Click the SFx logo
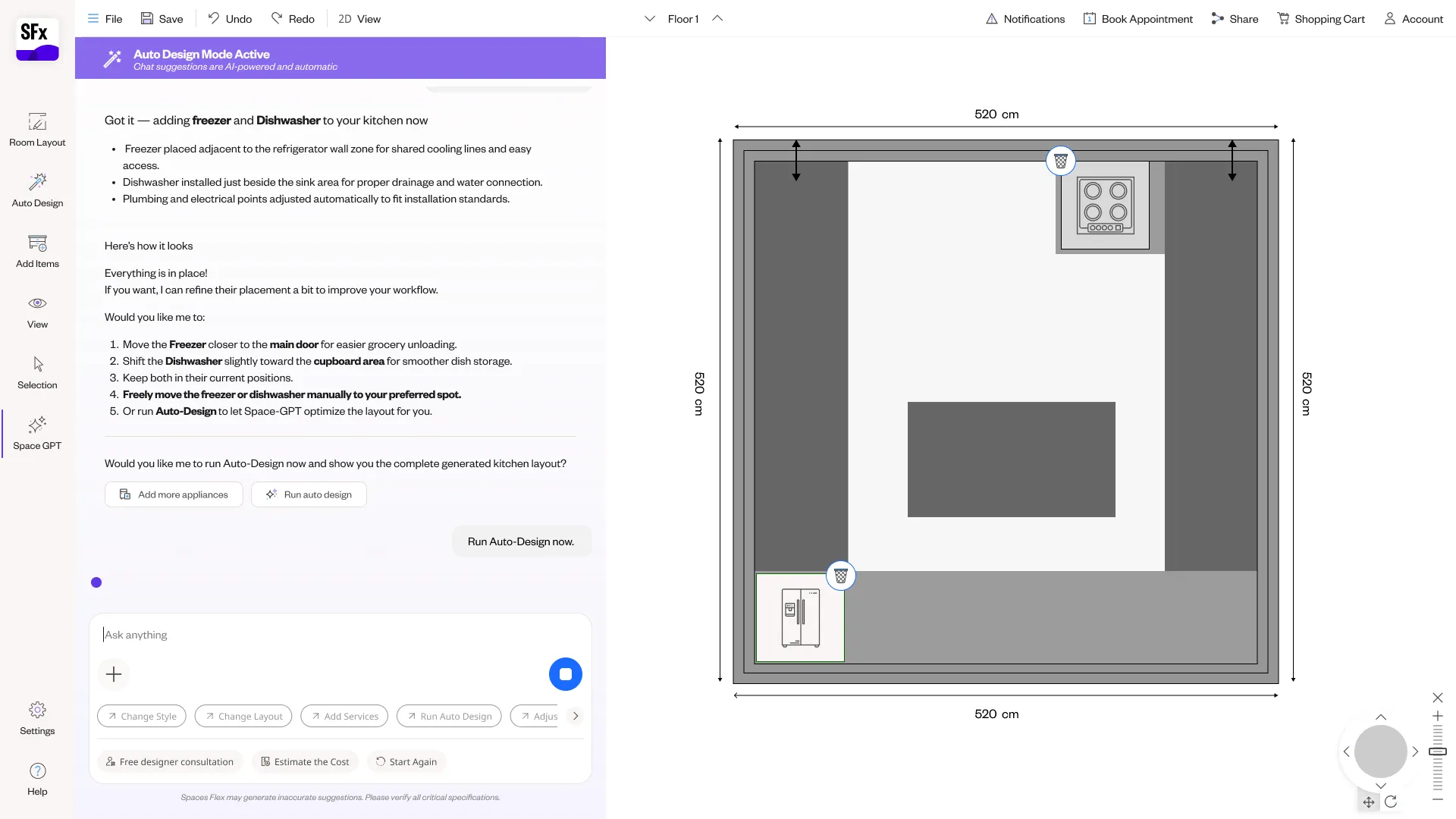1456x819 pixels. pos(37,39)
